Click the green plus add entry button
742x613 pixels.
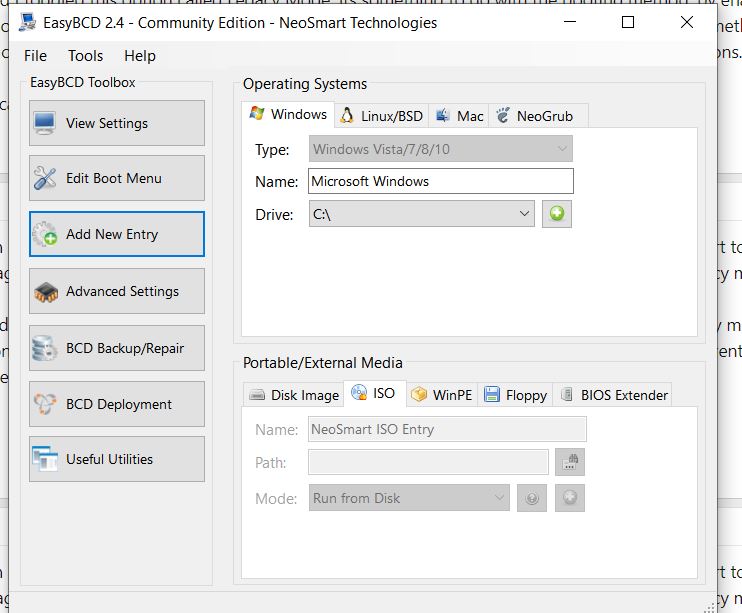557,214
